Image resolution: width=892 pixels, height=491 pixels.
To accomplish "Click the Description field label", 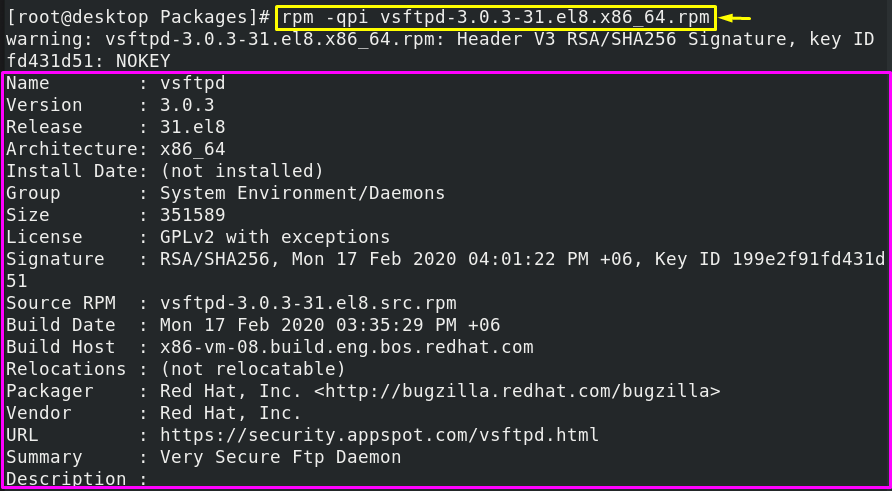I will (x=67, y=479).
